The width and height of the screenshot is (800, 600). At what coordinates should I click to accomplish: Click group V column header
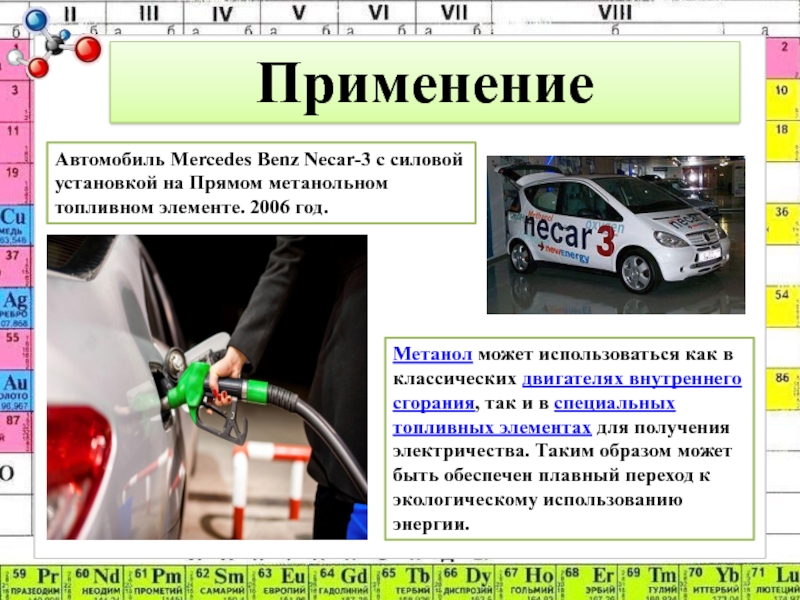click(x=299, y=12)
